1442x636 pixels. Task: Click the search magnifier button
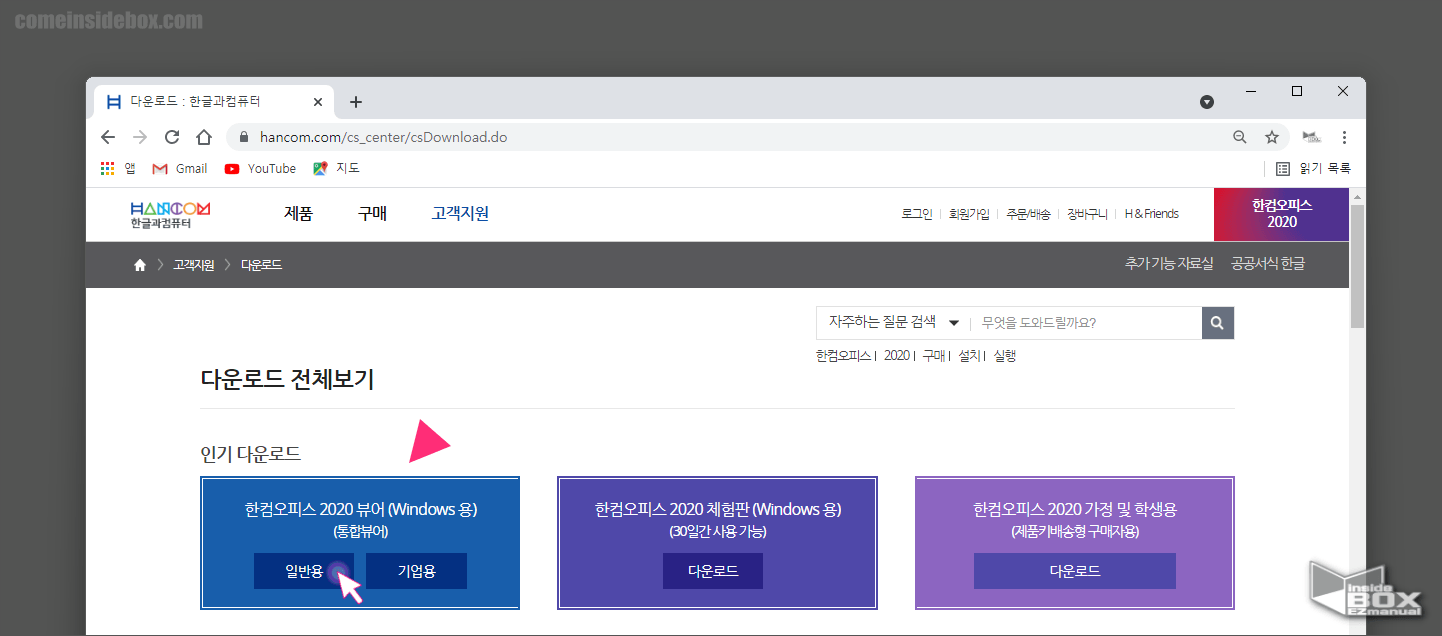[x=1217, y=323]
